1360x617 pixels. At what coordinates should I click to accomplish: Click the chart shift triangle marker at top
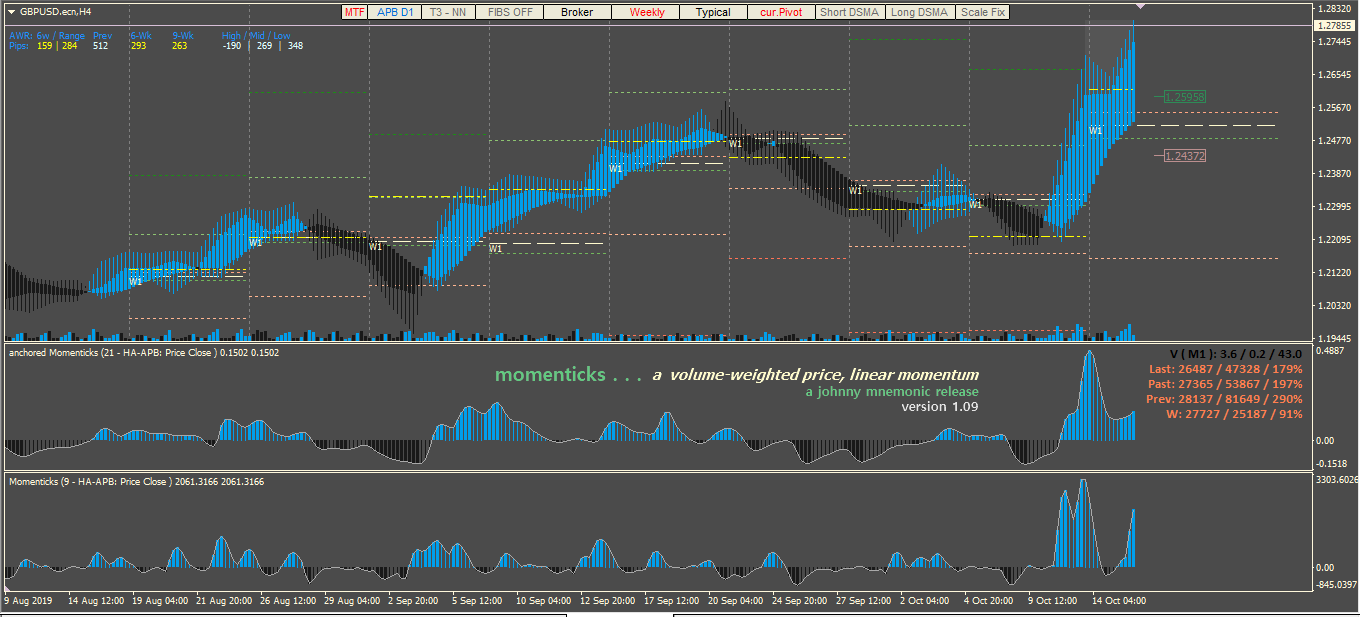[x=1141, y=7]
